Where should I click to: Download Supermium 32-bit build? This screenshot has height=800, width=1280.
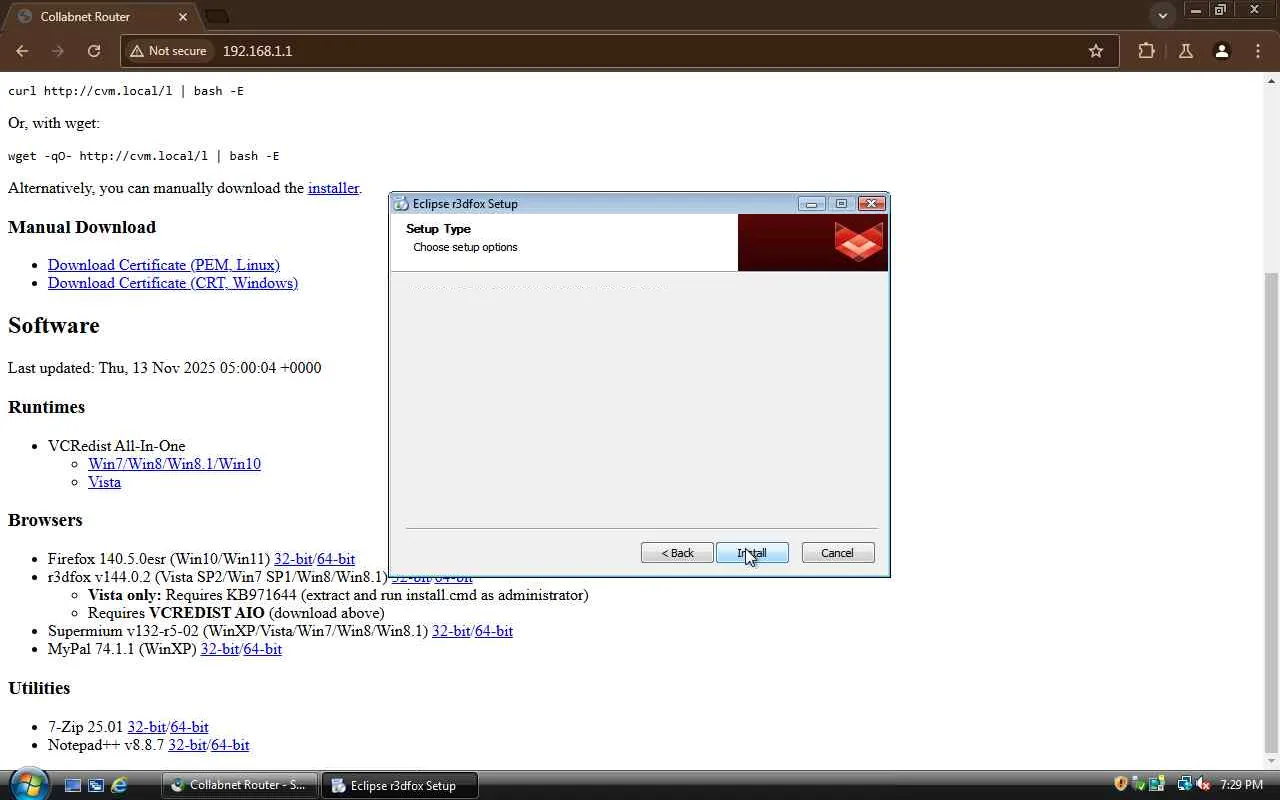pos(451,631)
